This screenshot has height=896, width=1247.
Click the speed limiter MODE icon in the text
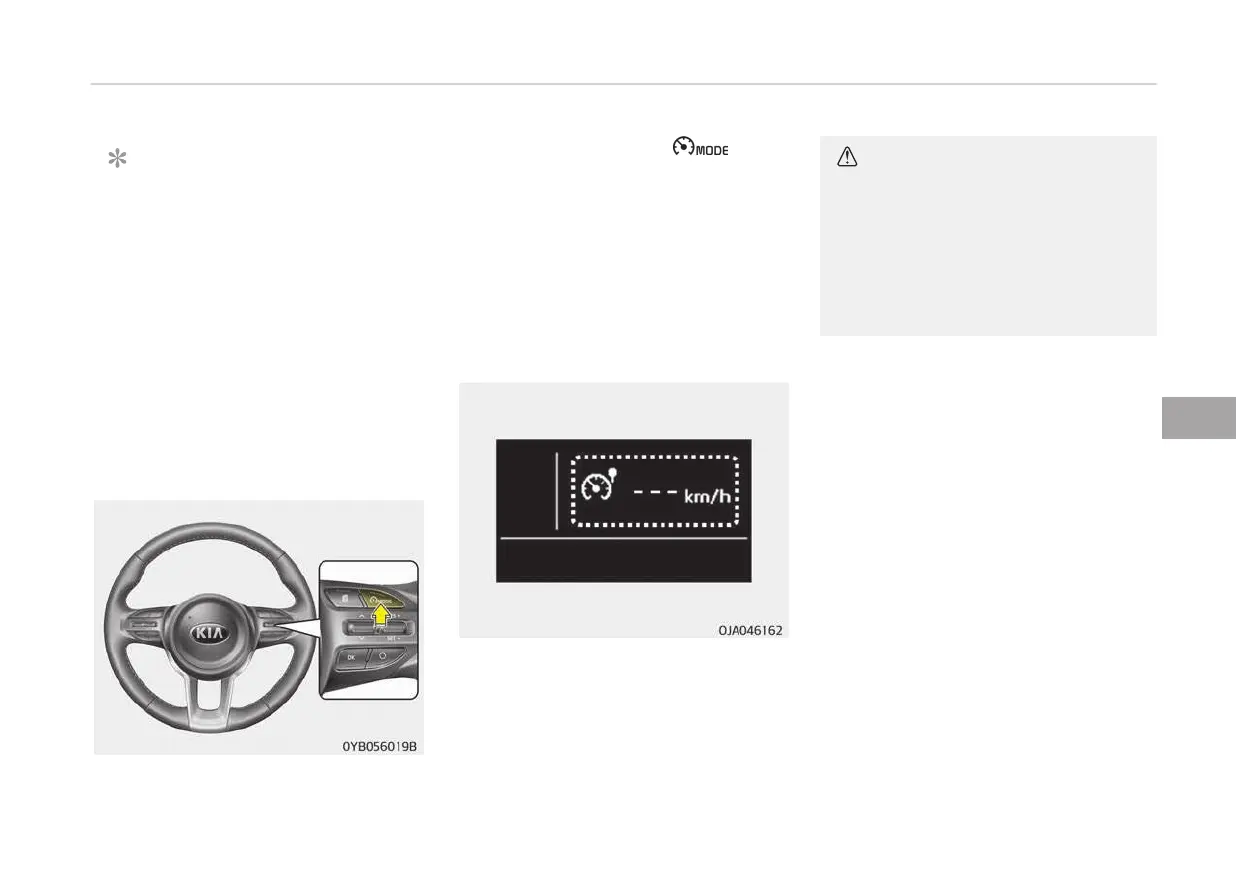[701, 148]
